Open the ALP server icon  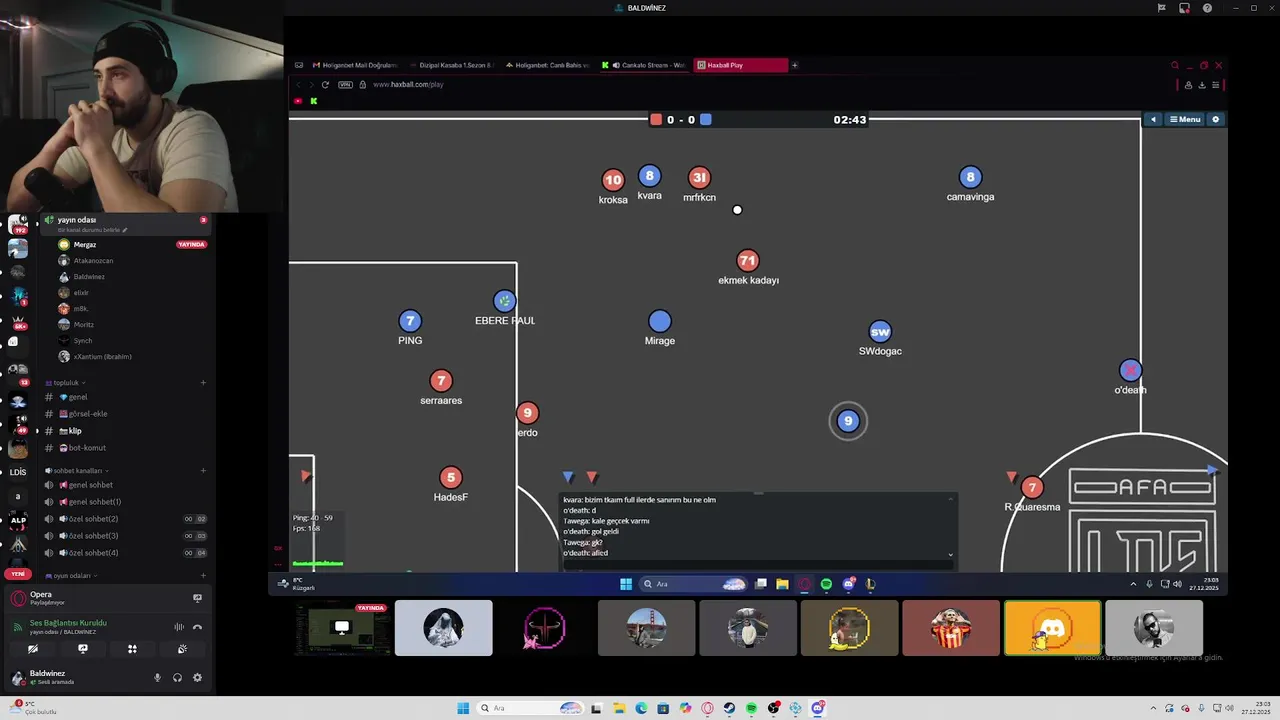18,520
